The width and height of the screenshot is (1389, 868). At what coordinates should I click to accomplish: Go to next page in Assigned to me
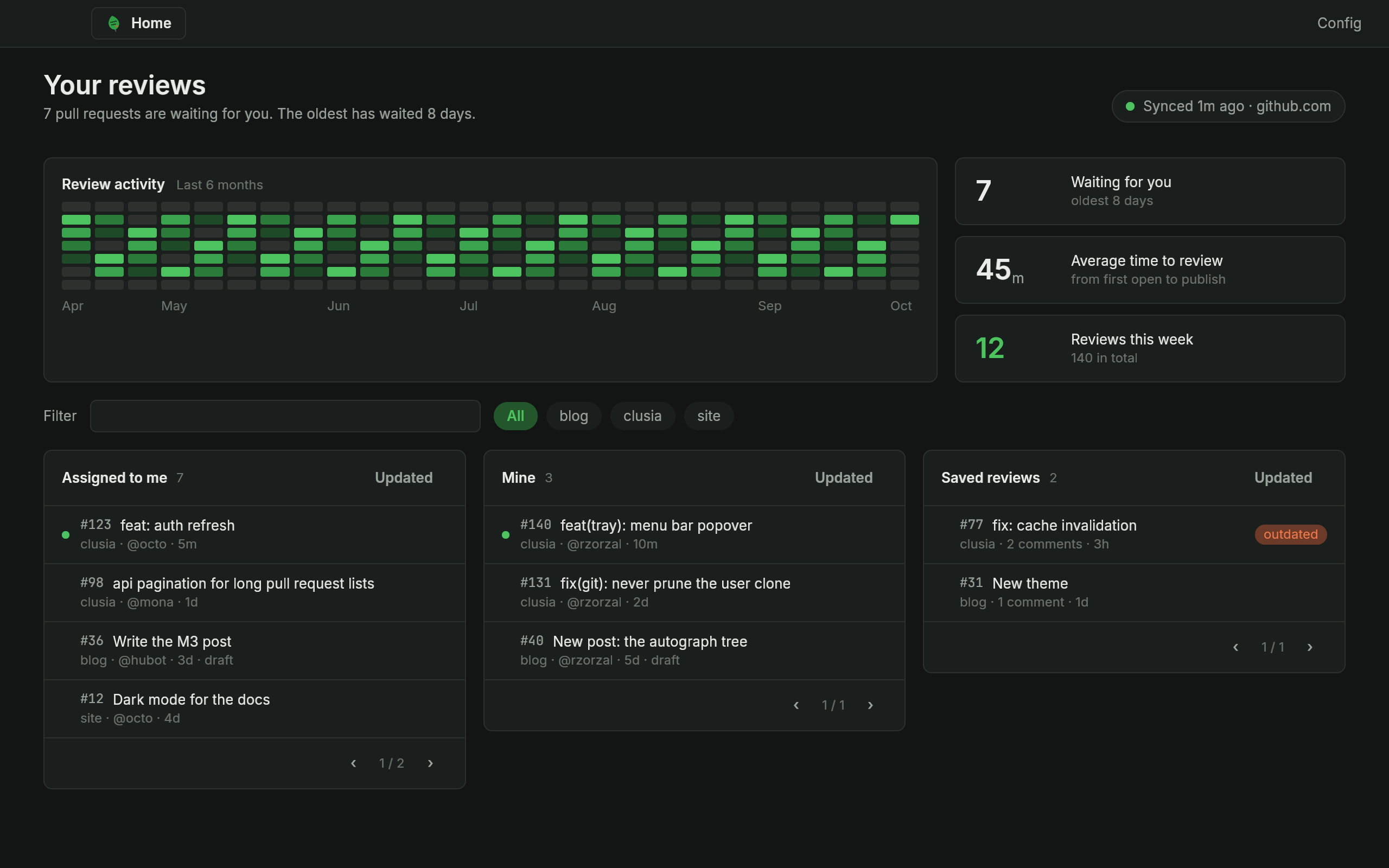(x=430, y=763)
